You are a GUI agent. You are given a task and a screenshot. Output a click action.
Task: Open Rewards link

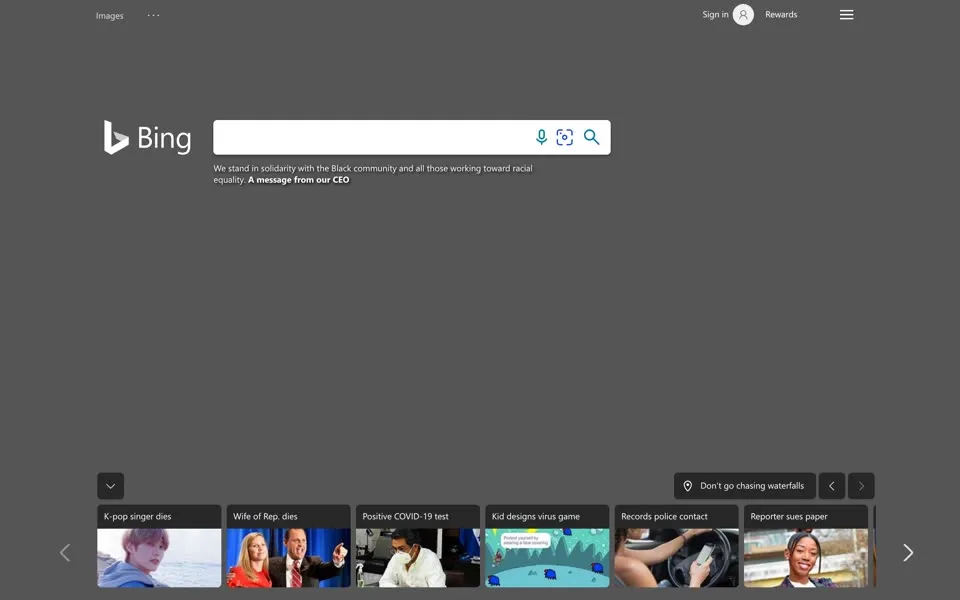click(781, 15)
